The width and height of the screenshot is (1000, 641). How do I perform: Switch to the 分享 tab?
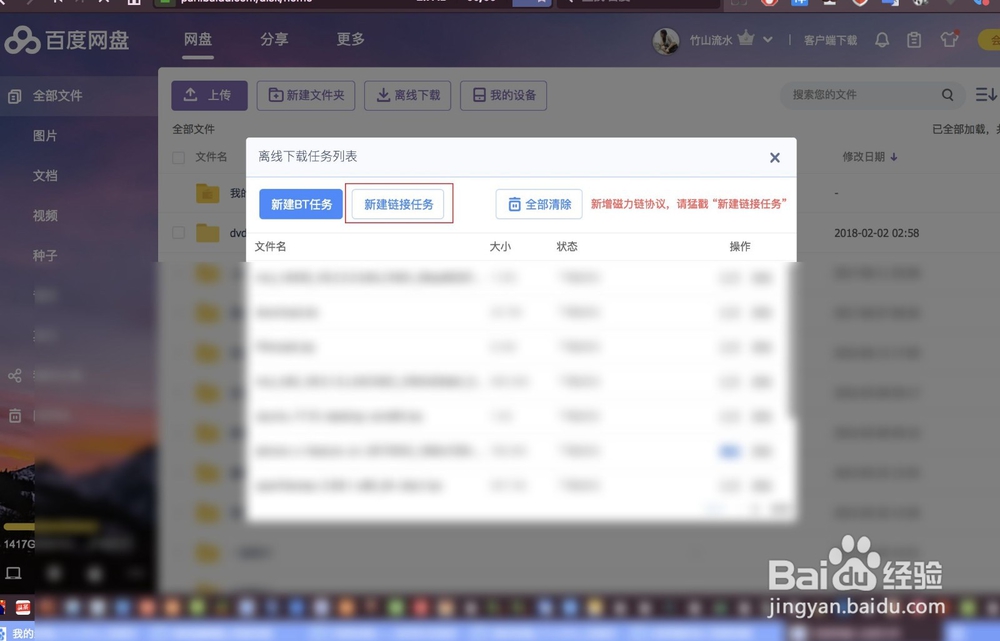274,40
